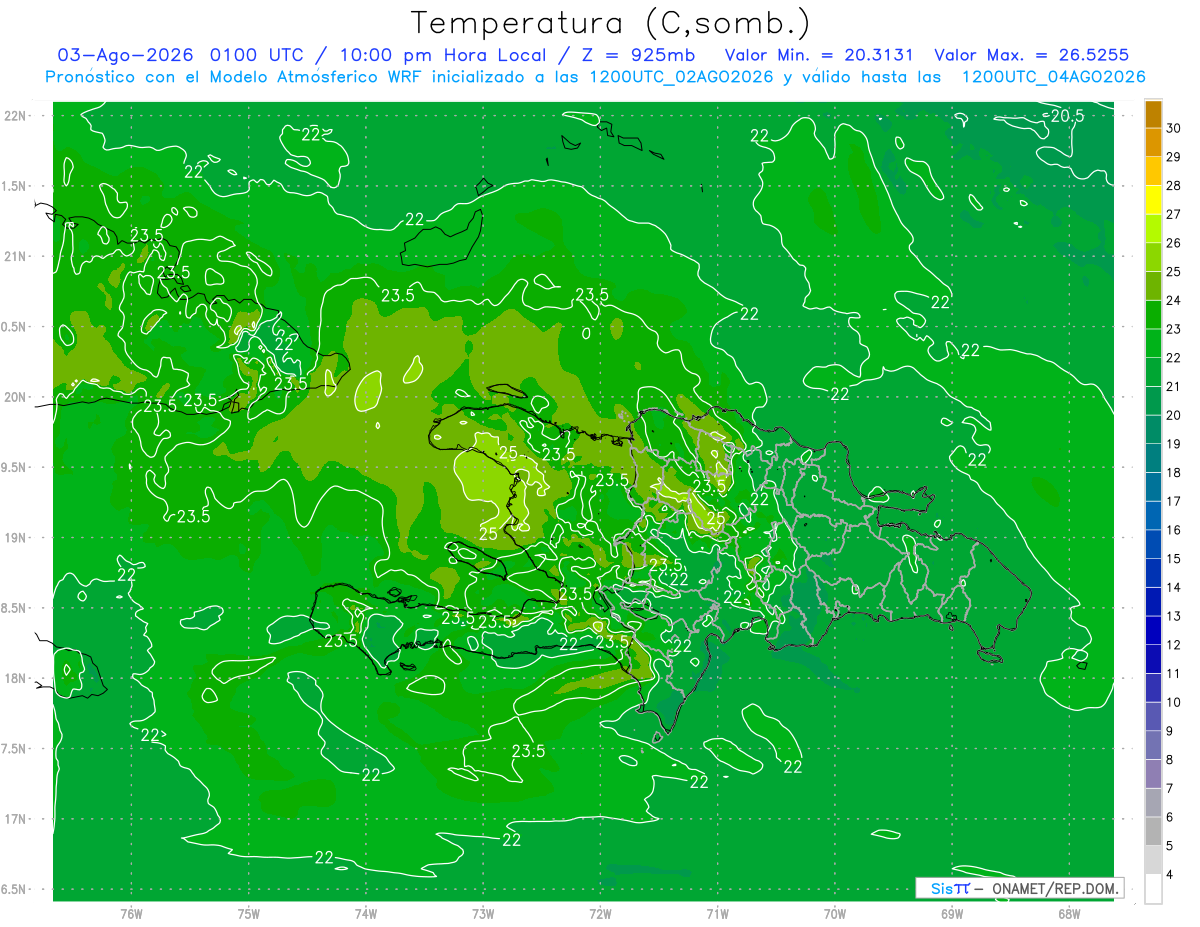Click the '17N' latitude axis label

pyautogui.click(x=17, y=819)
